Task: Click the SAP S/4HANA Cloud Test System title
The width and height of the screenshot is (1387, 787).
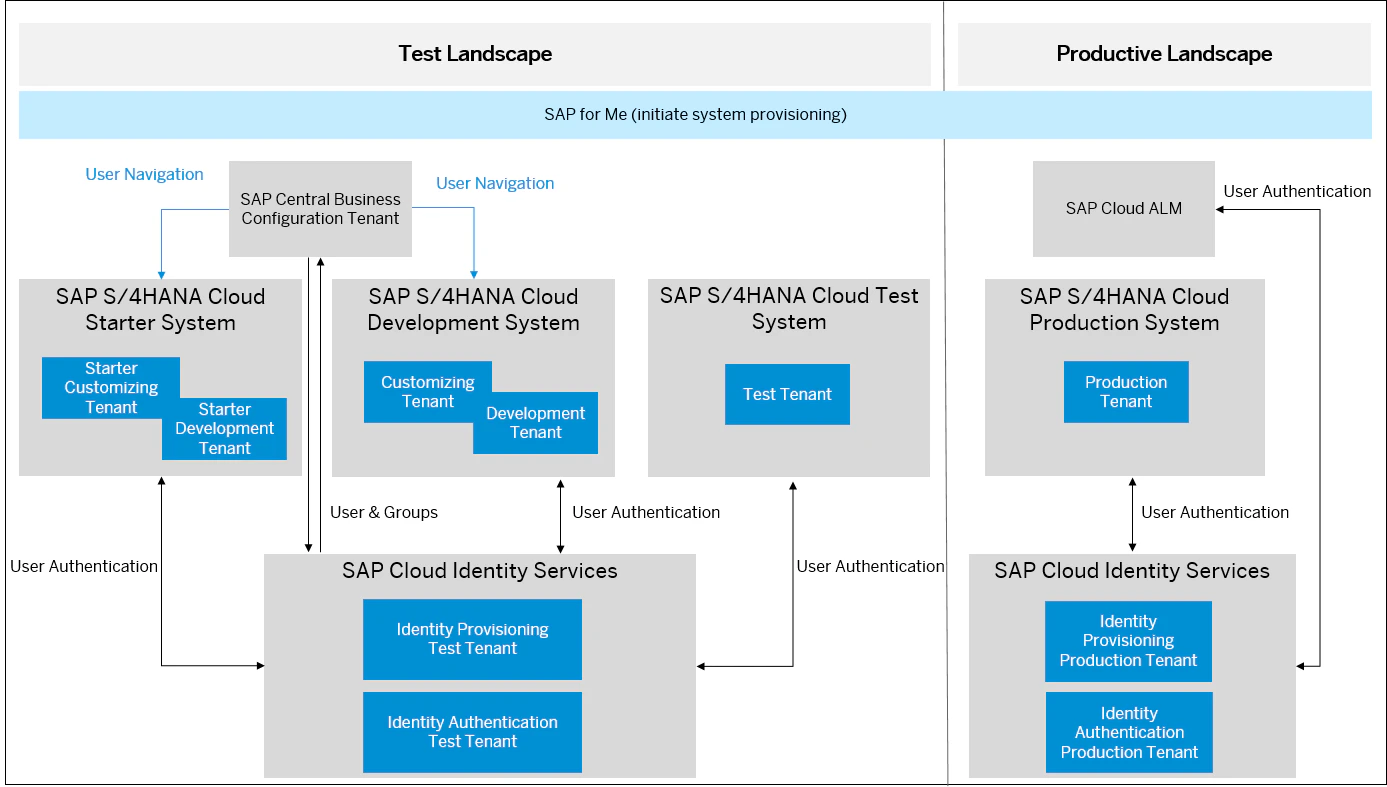Action: tap(789, 309)
